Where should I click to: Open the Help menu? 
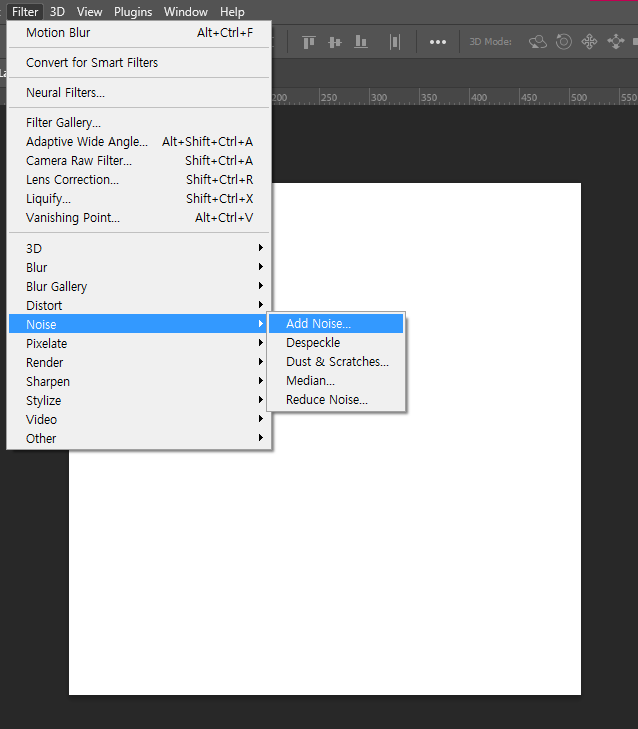[232, 12]
